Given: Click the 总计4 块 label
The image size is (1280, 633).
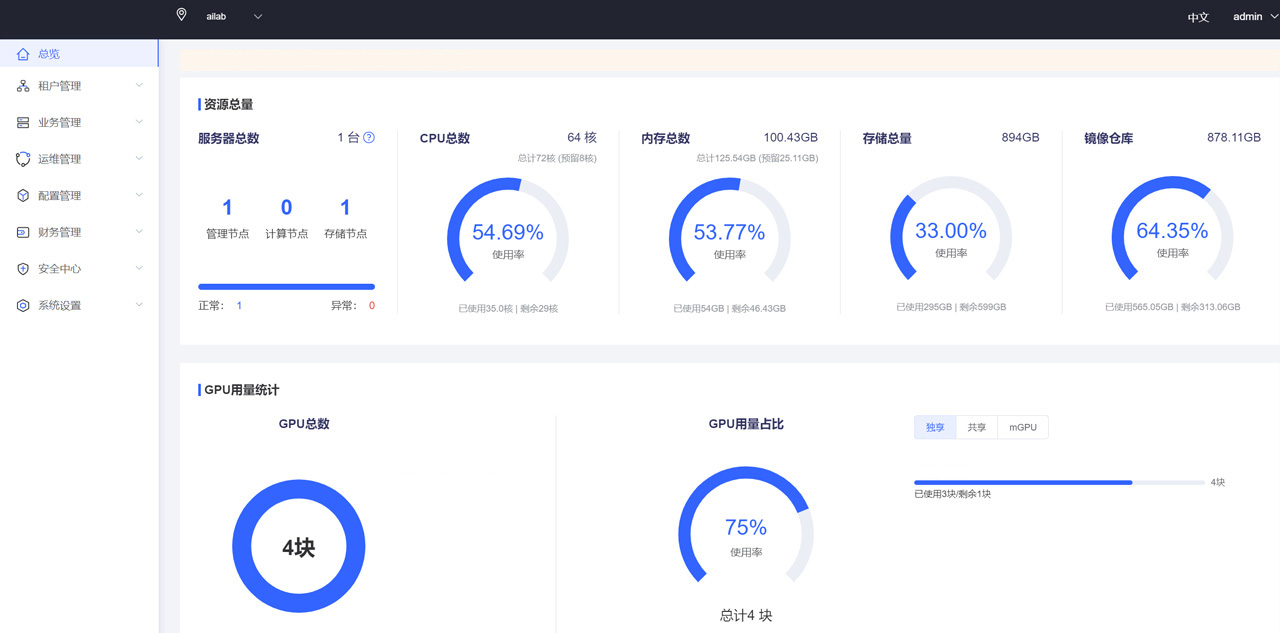Looking at the screenshot, I should point(746,616).
